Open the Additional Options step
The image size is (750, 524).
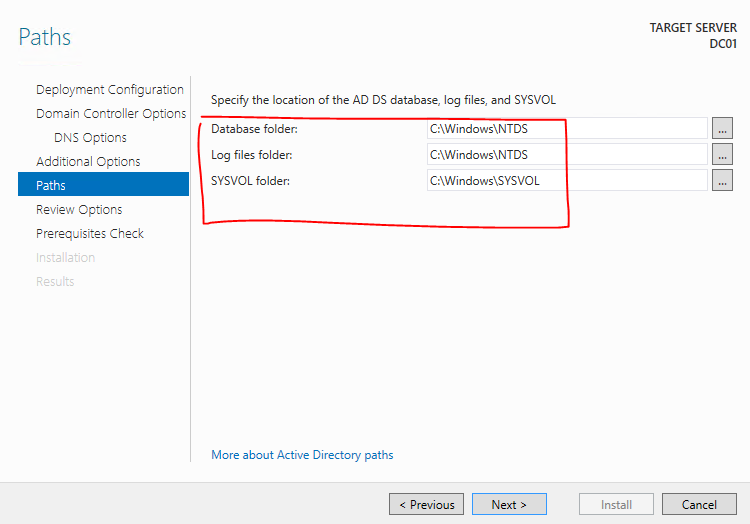coord(88,162)
